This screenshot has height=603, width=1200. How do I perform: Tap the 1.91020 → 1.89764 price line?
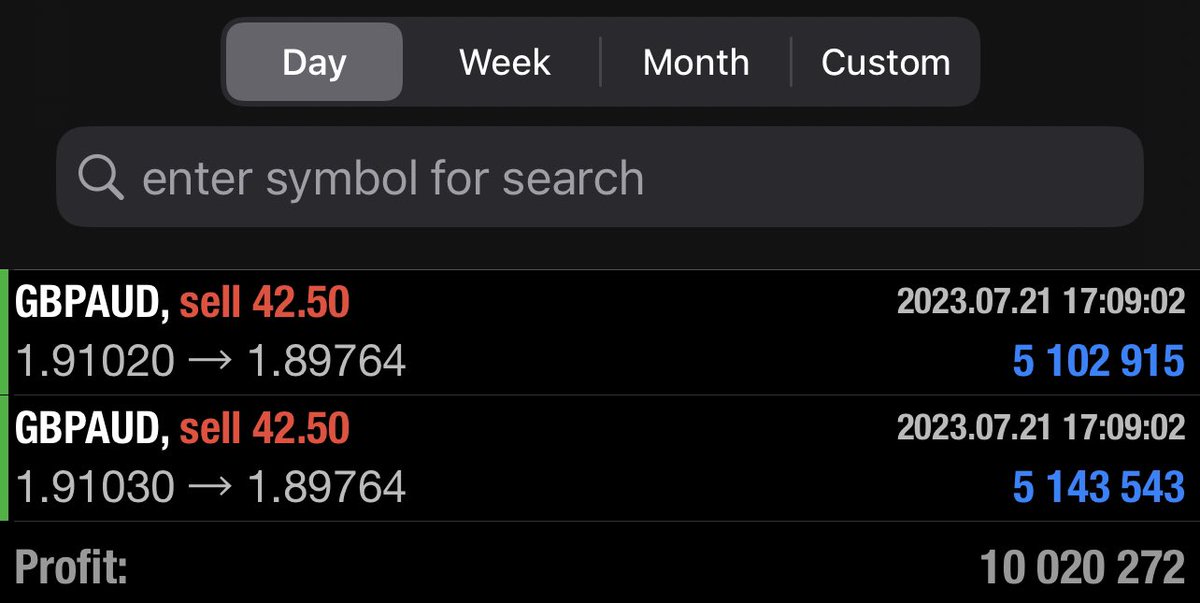click(x=211, y=361)
